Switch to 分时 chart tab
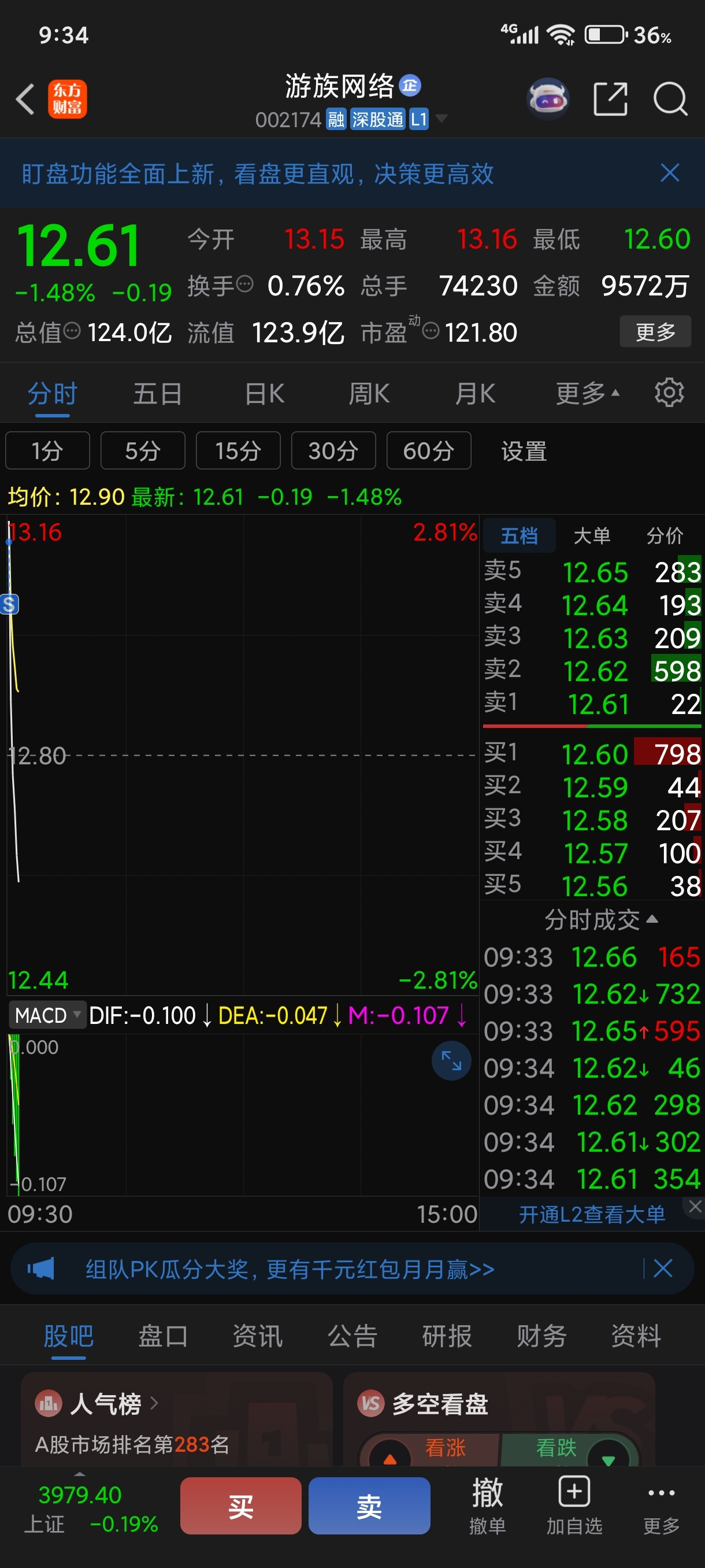The height and width of the screenshot is (1568, 705). pos(53,394)
